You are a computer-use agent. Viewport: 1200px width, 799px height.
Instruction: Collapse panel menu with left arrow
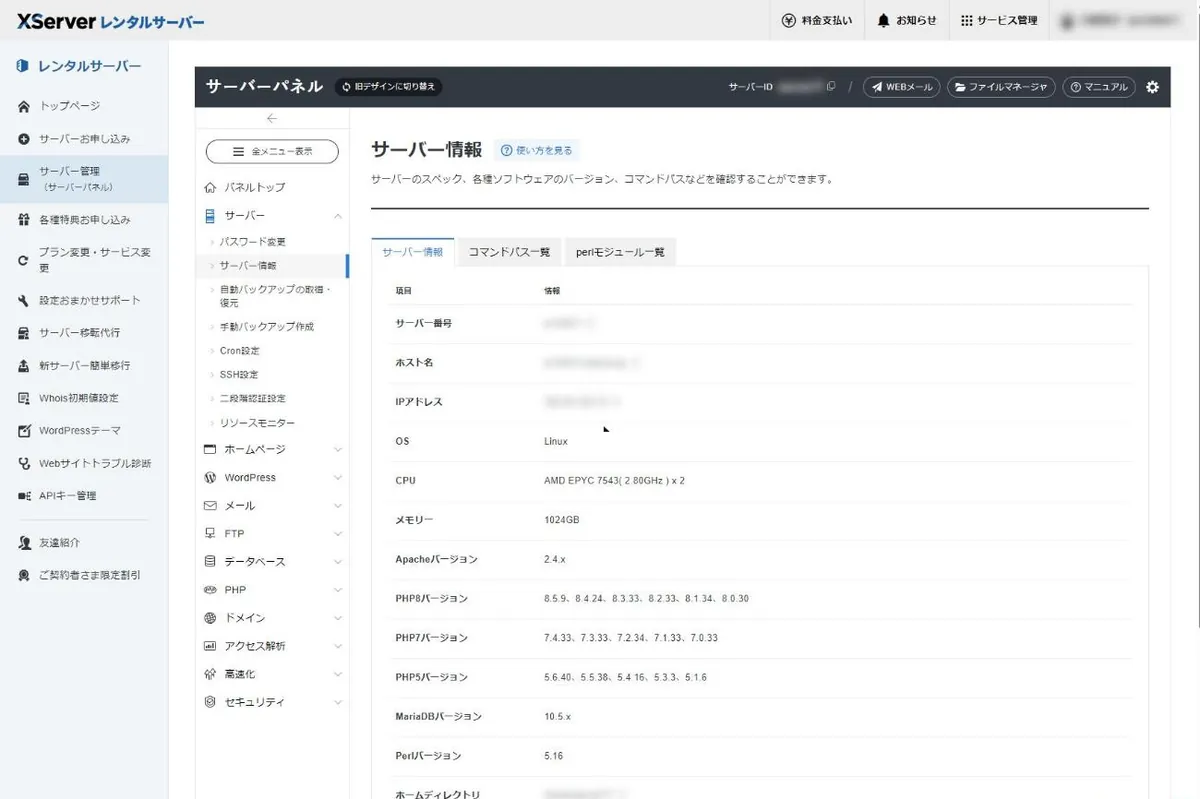pyautogui.click(x=272, y=118)
